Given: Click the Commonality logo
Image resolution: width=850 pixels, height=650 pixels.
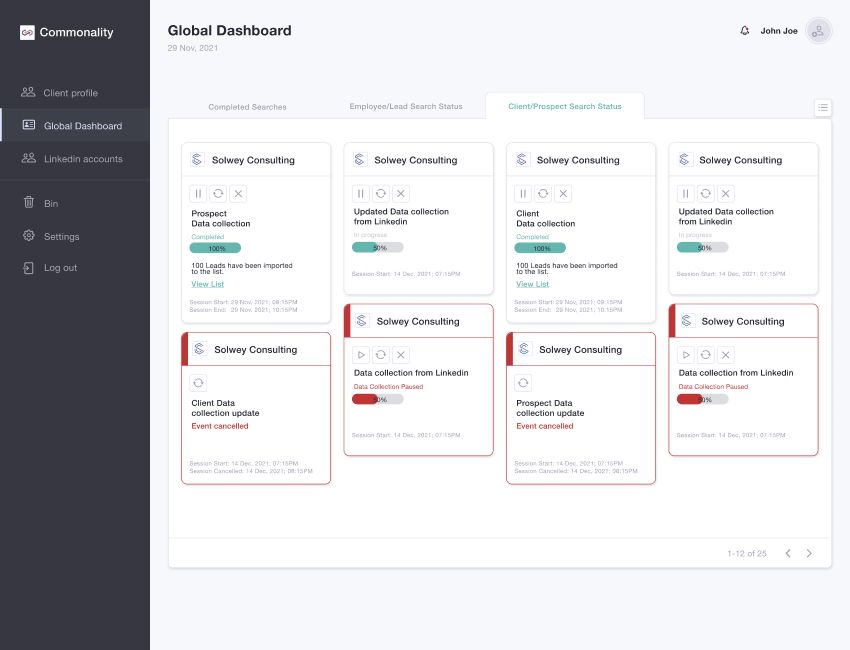Looking at the screenshot, I should point(67,33).
